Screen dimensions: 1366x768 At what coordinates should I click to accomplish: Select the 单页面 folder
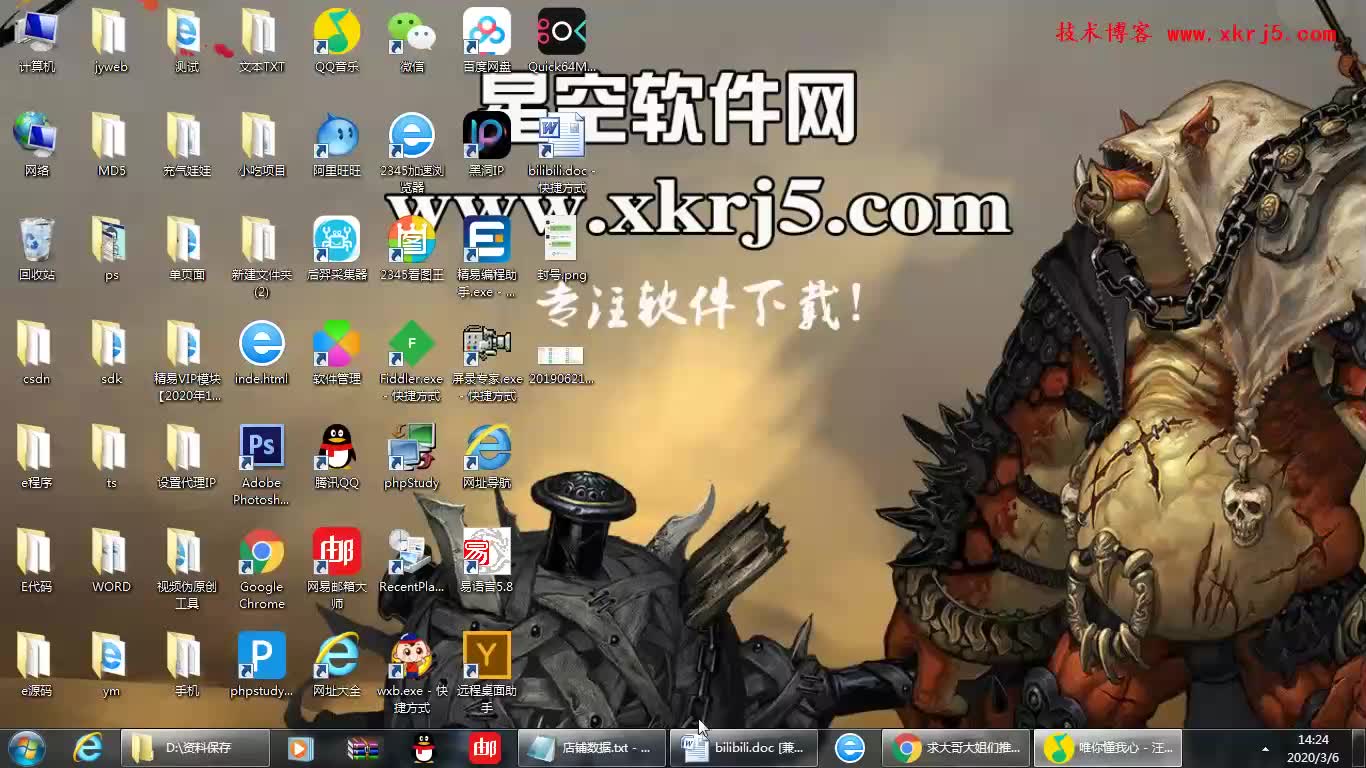pos(186,248)
